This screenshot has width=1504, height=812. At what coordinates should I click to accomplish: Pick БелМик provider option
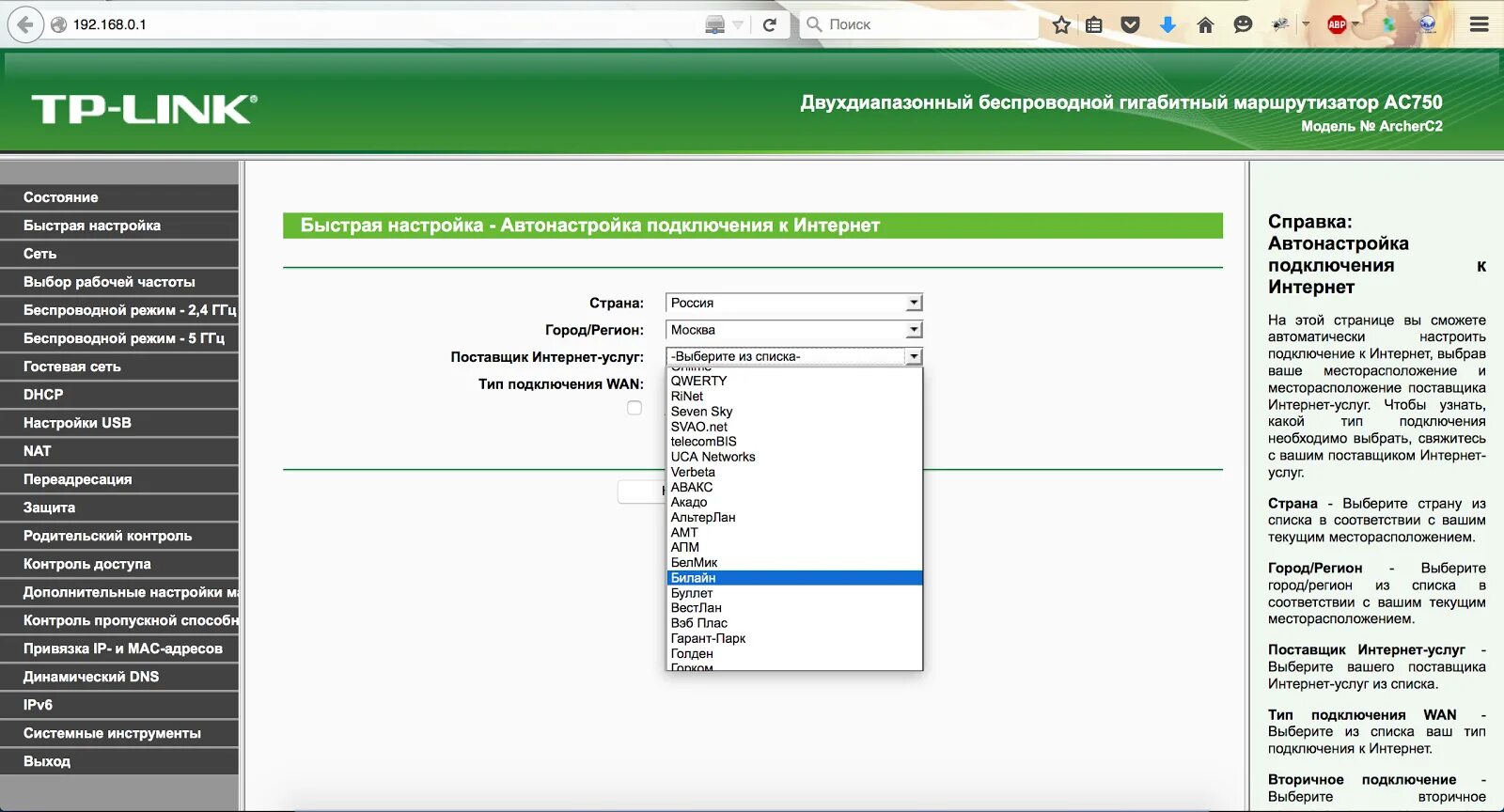tap(794, 562)
